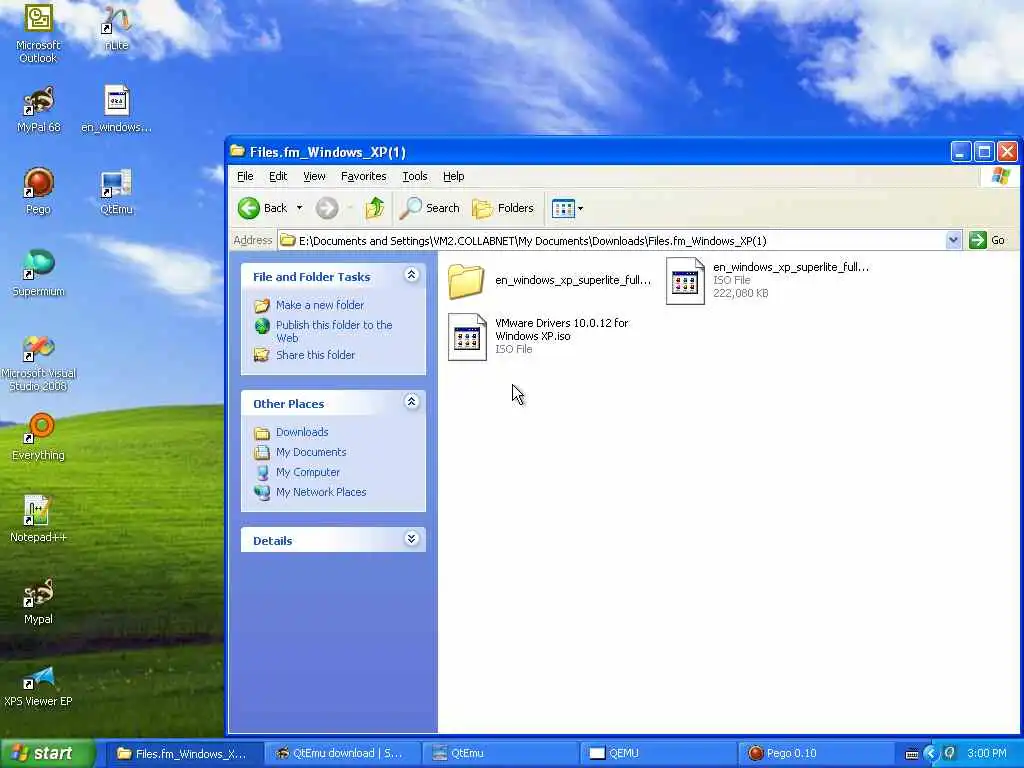The height and width of the screenshot is (768, 1024).
Task: Go to Downloads in Other Places
Action: tap(302, 432)
